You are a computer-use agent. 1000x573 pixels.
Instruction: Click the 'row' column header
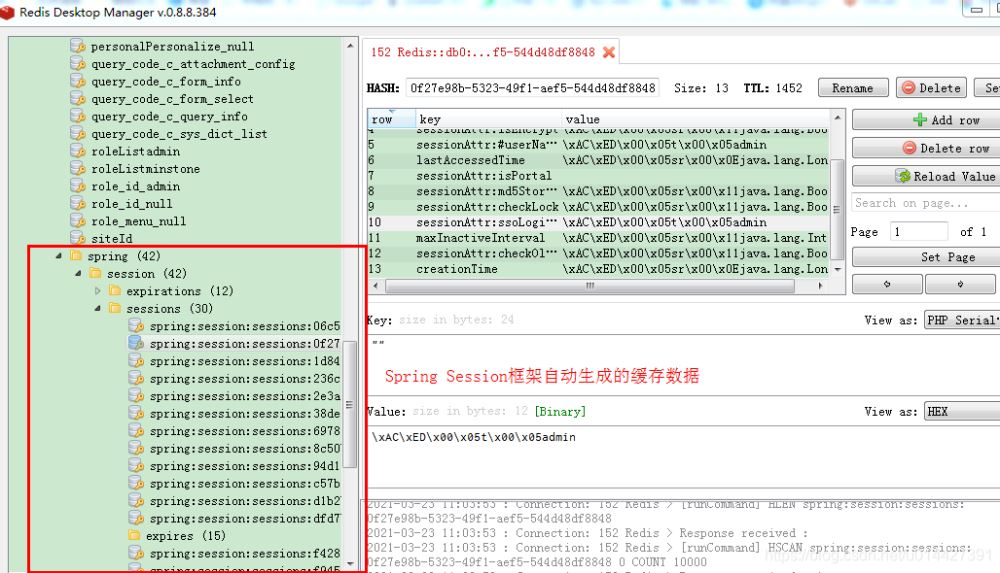tap(392, 119)
